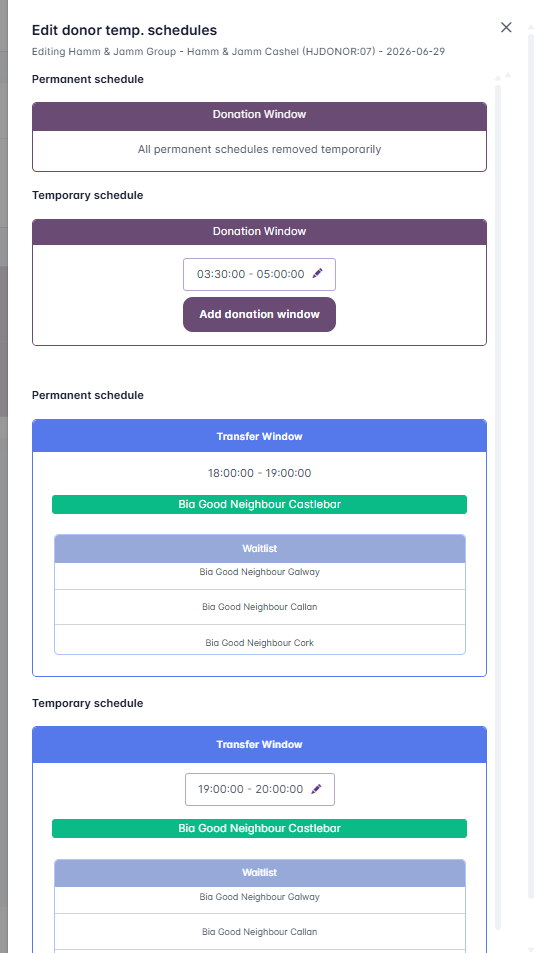Click Bia Good Neighbour Castlebar in temporary schedule
This screenshot has height=953, width=545.
(259, 828)
